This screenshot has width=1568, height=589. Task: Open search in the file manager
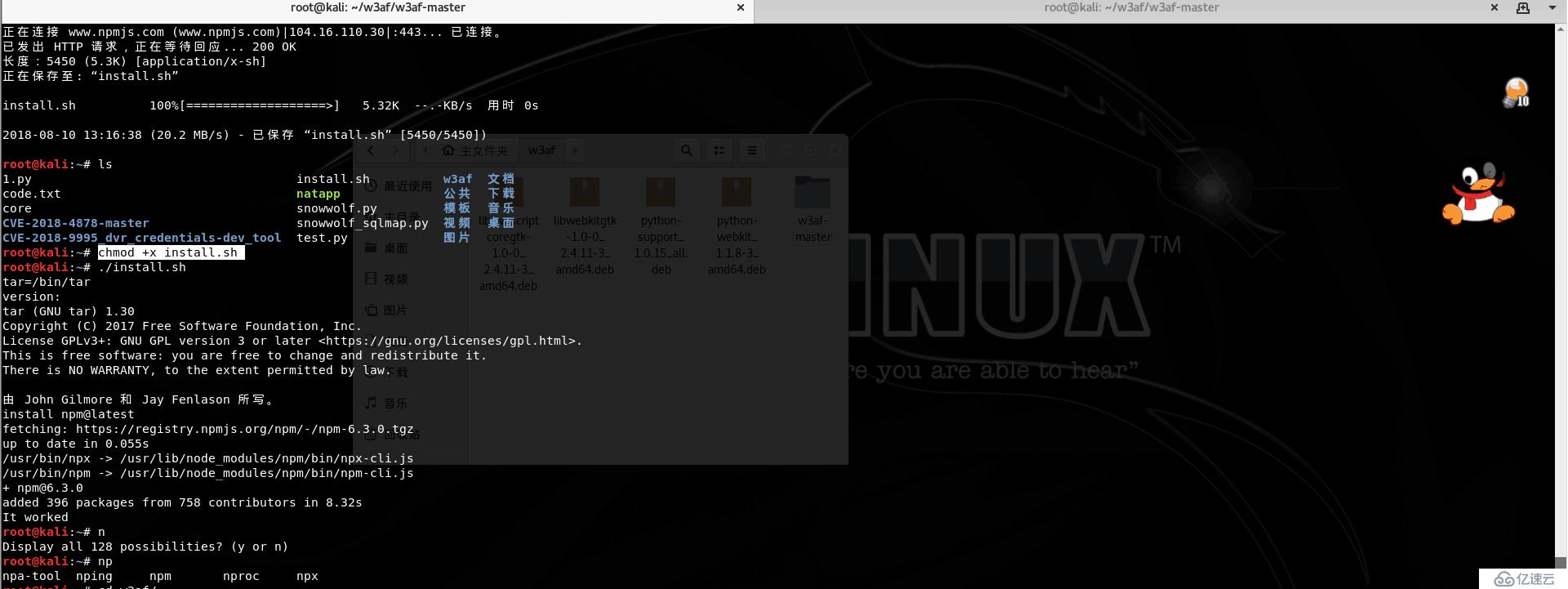click(687, 150)
